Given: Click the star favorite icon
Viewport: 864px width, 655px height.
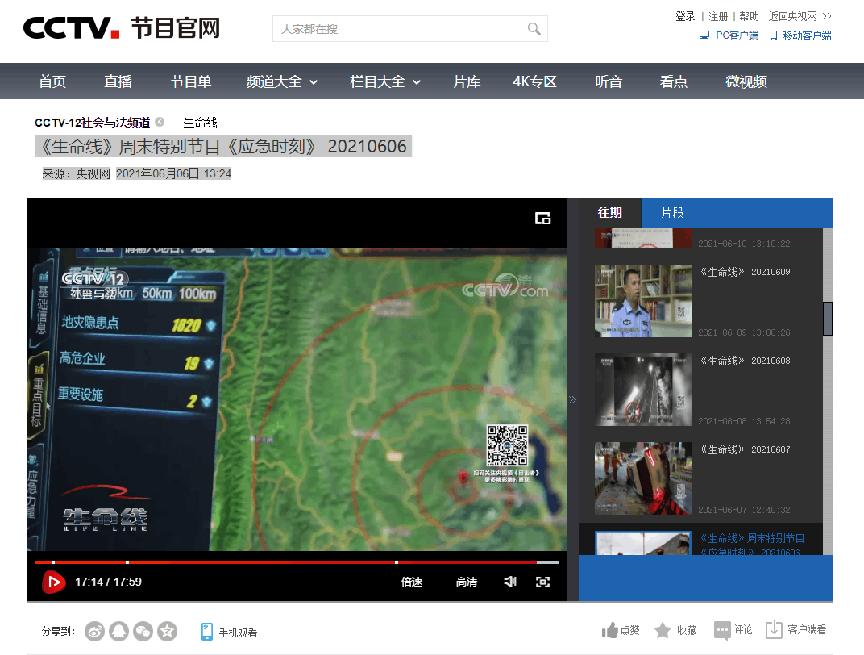Looking at the screenshot, I should tap(662, 630).
